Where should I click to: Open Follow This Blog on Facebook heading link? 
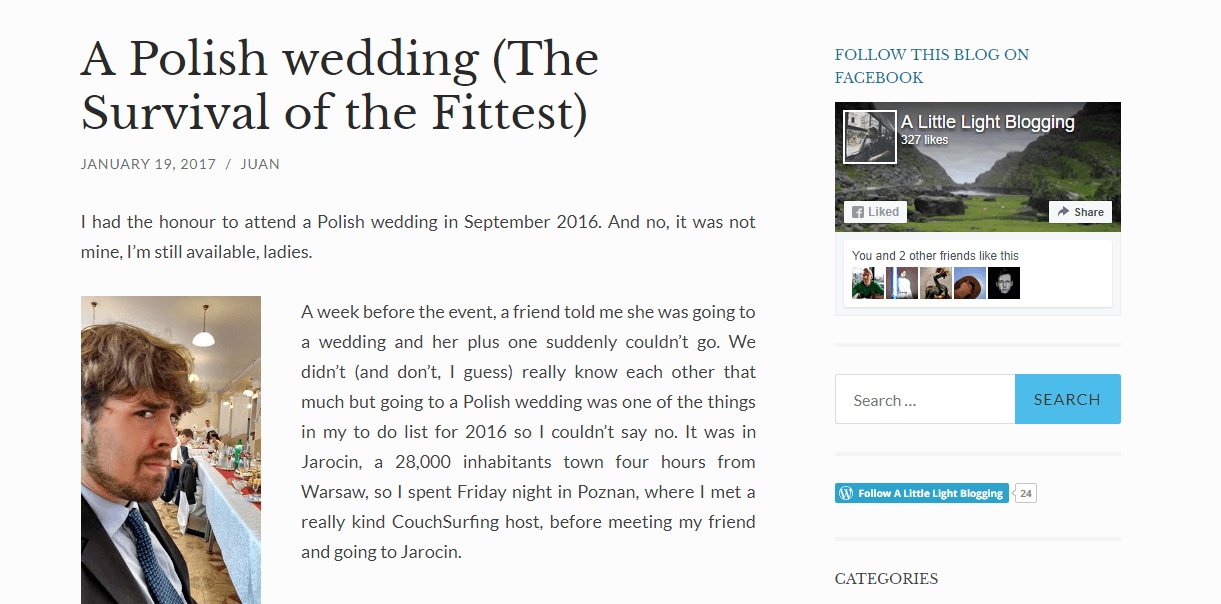tap(932, 66)
